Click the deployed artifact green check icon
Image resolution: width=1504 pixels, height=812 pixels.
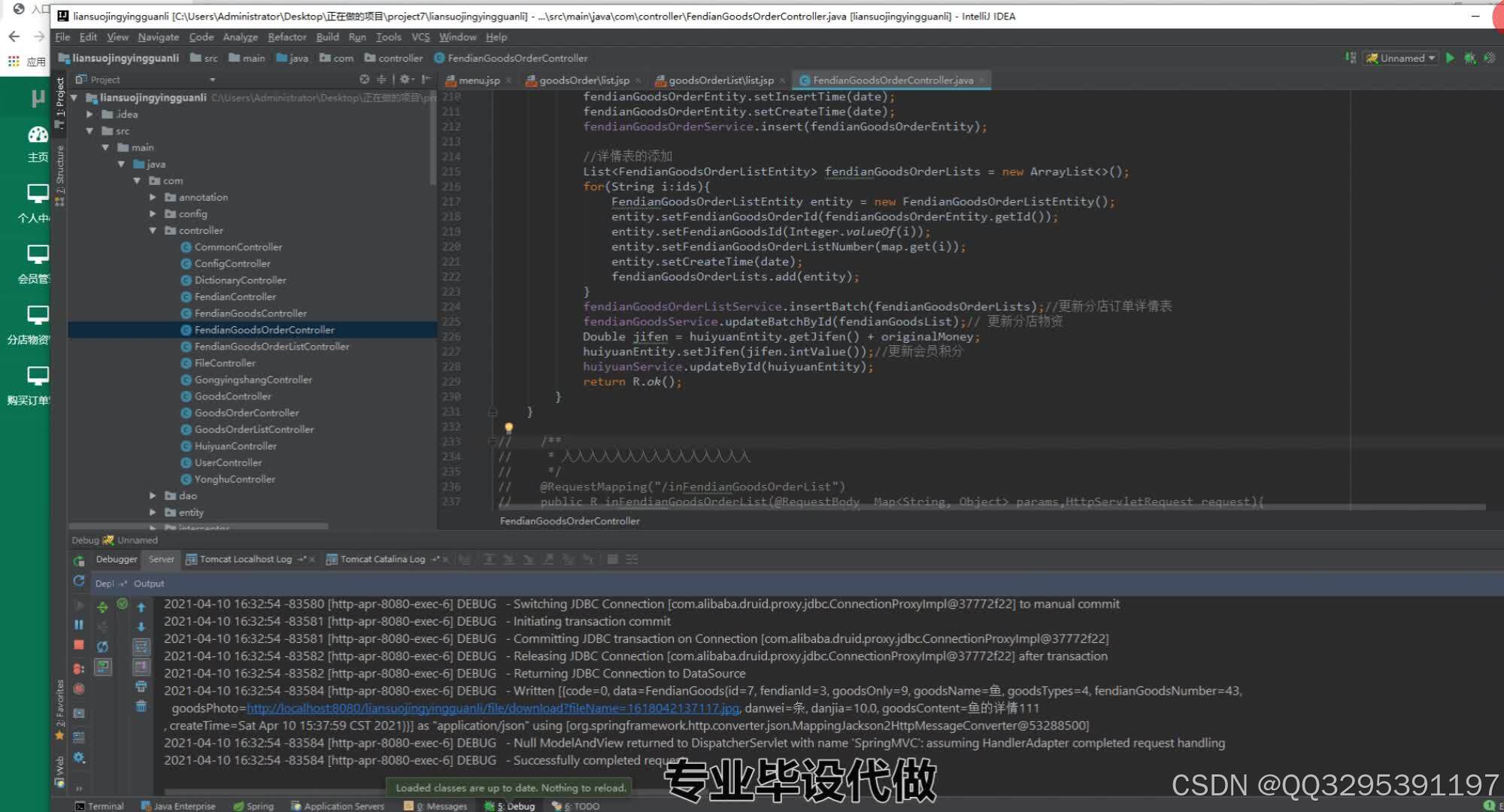coord(122,604)
